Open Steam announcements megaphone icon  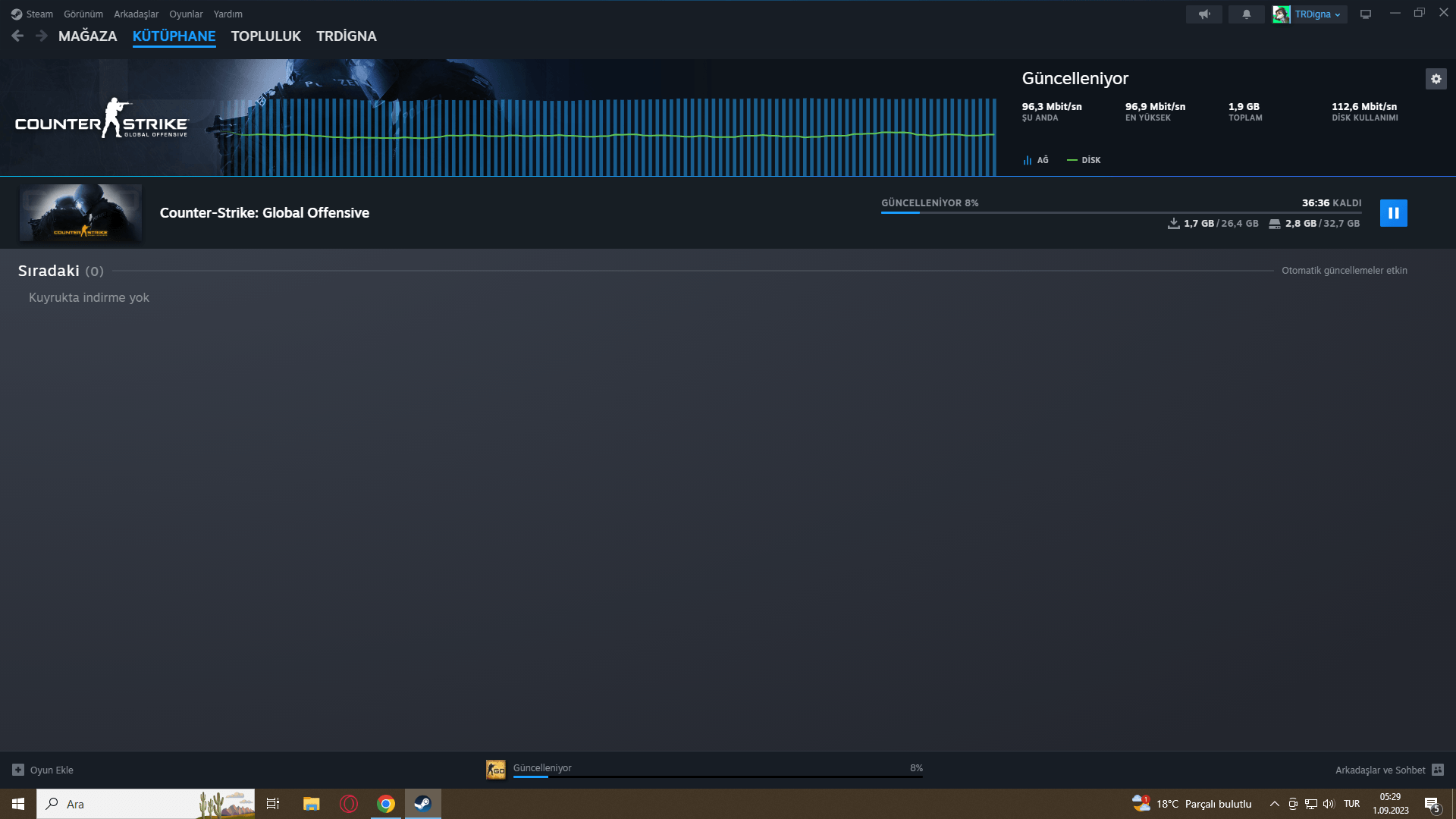(1204, 14)
